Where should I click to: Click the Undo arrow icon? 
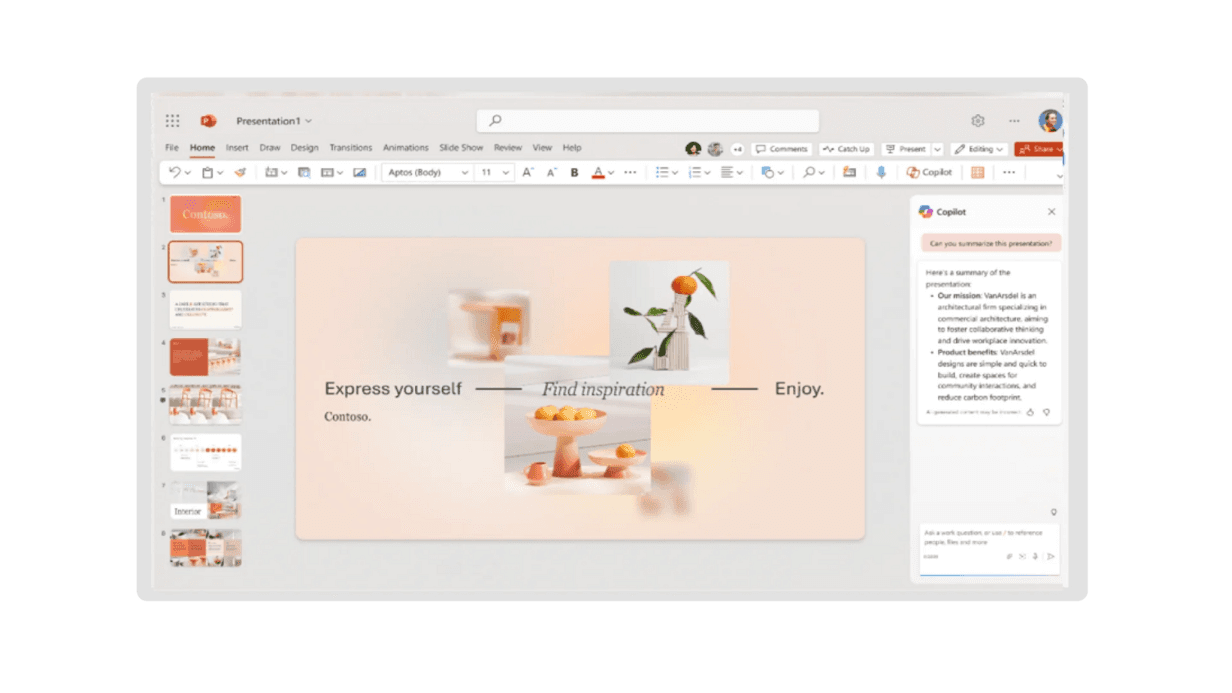[x=175, y=173]
